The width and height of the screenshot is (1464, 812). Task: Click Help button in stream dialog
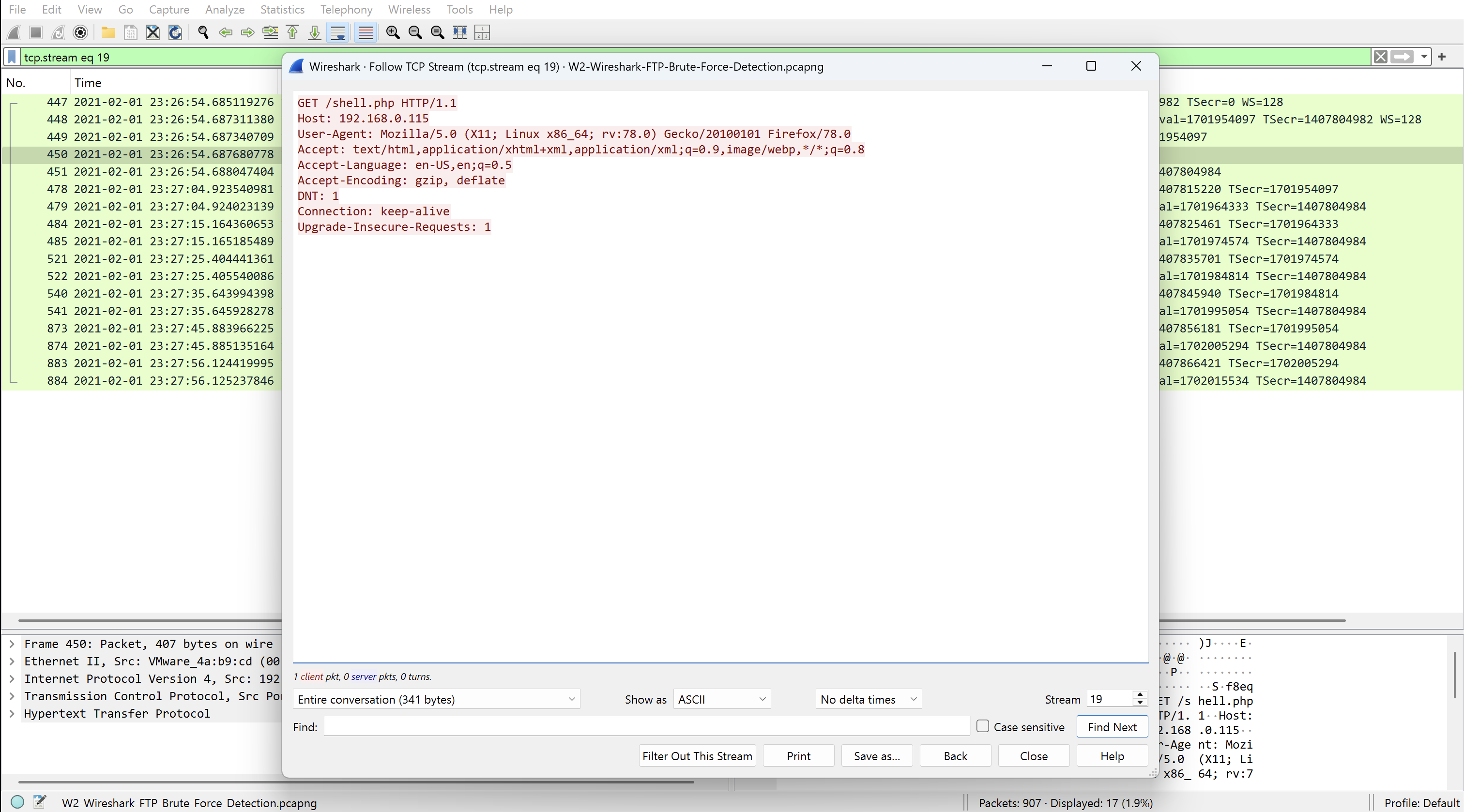pos(1112,756)
